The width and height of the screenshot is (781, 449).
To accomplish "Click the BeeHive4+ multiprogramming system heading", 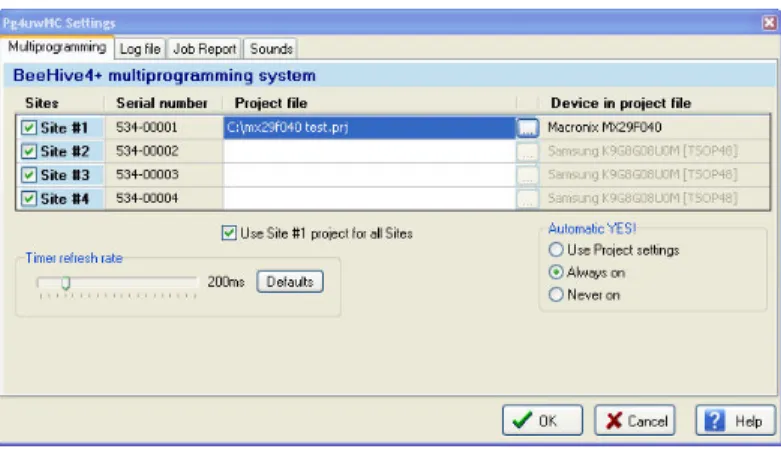I will click(164, 75).
